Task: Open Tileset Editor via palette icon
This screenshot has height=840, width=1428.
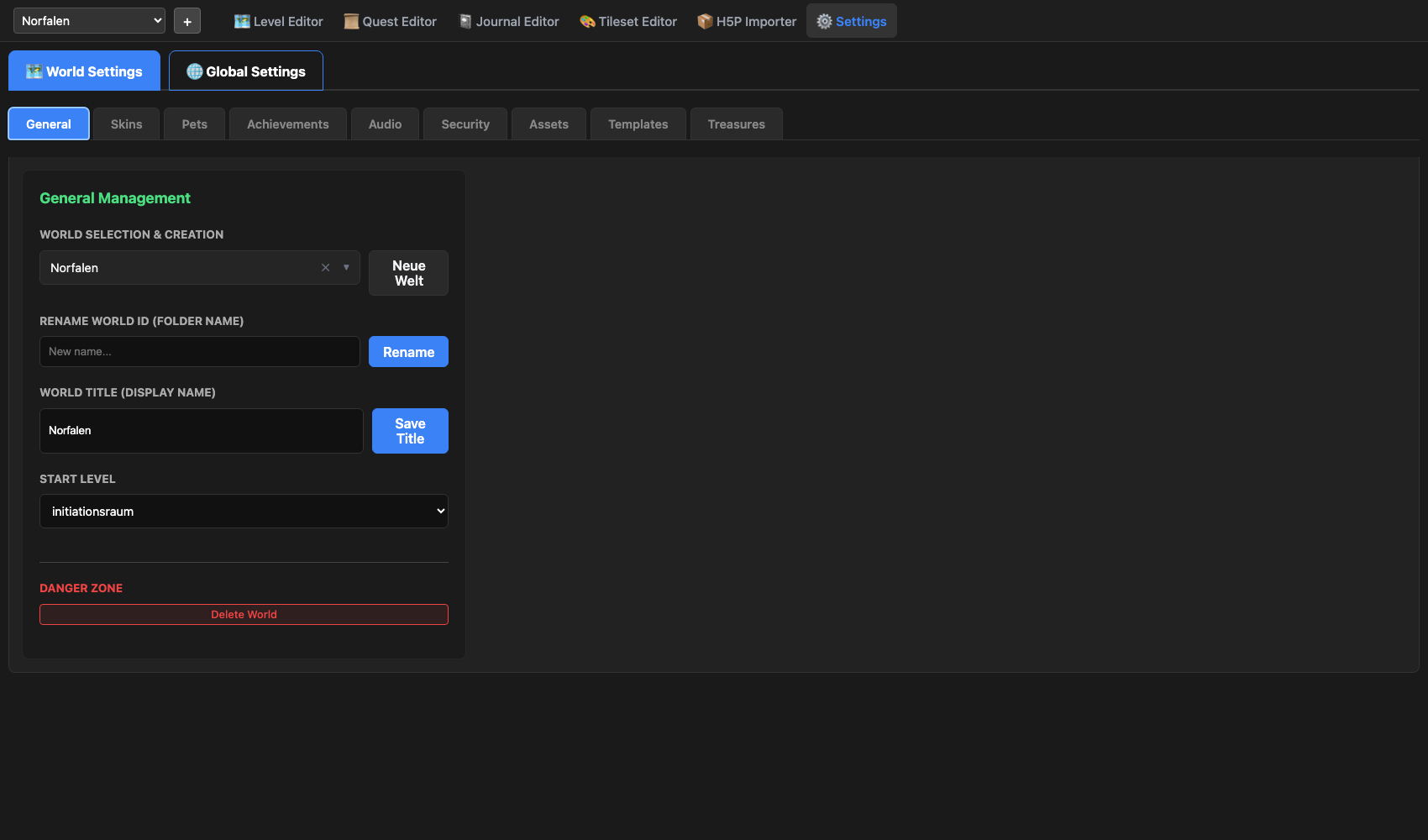Action: coord(587,22)
